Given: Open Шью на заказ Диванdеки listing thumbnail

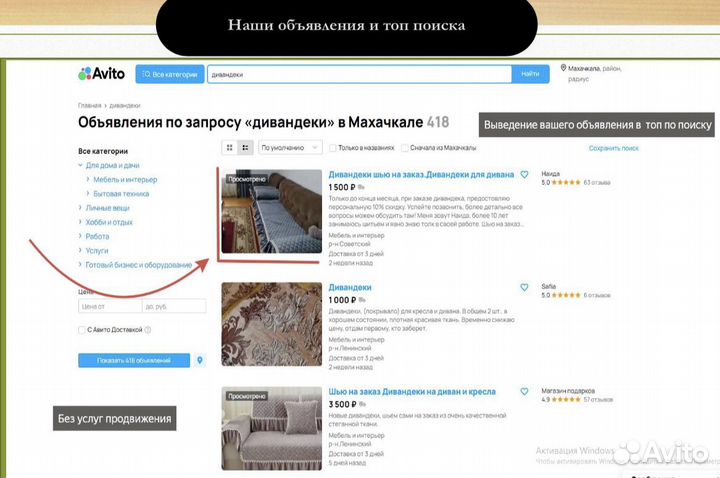Looking at the screenshot, I should pyautogui.click(x=272, y=428).
